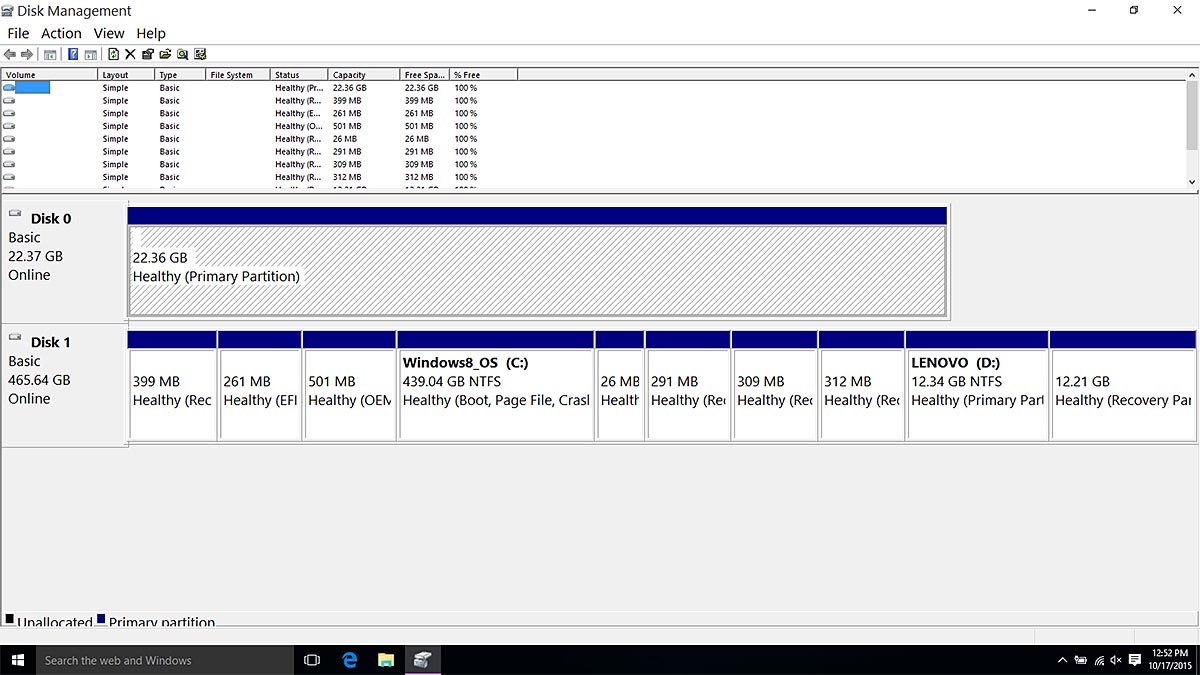
Task: Click the 'Healthy (E...' status cell in the list
Action: click(298, 114)
